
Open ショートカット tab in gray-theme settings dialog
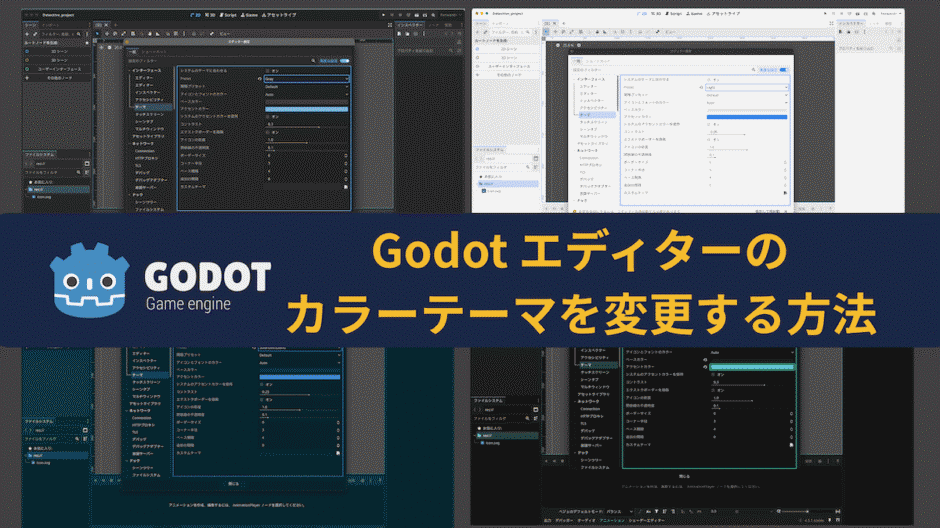pos(155,52)
